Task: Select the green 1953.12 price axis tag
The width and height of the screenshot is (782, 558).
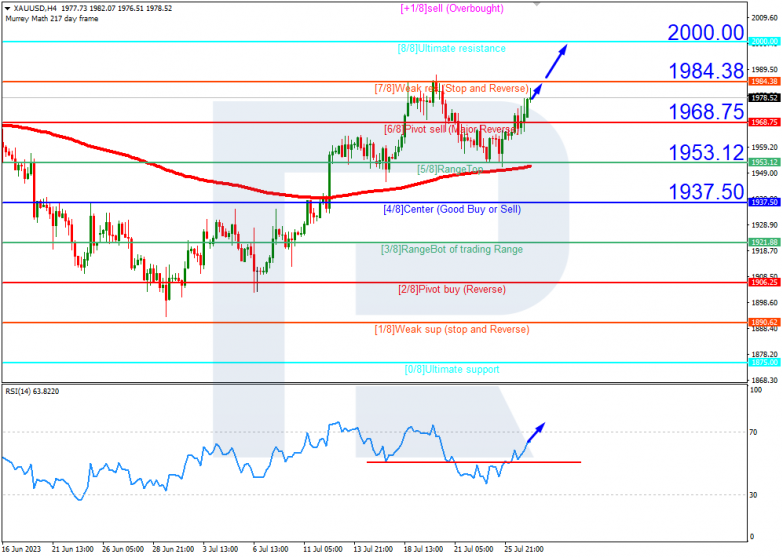Action: tap(764, 162)
